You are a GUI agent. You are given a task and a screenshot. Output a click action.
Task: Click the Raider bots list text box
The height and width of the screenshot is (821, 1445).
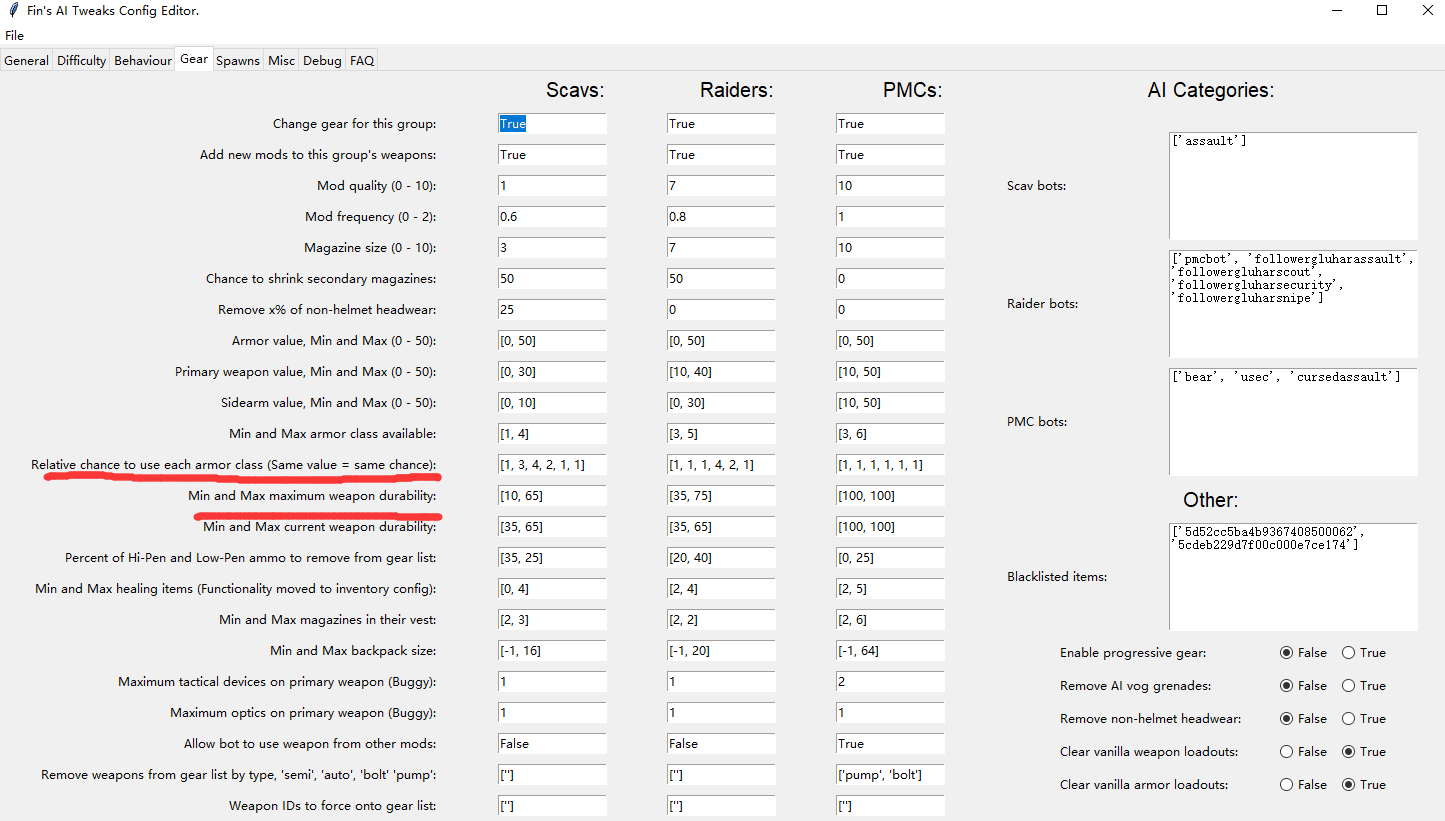coord(1293,304)
